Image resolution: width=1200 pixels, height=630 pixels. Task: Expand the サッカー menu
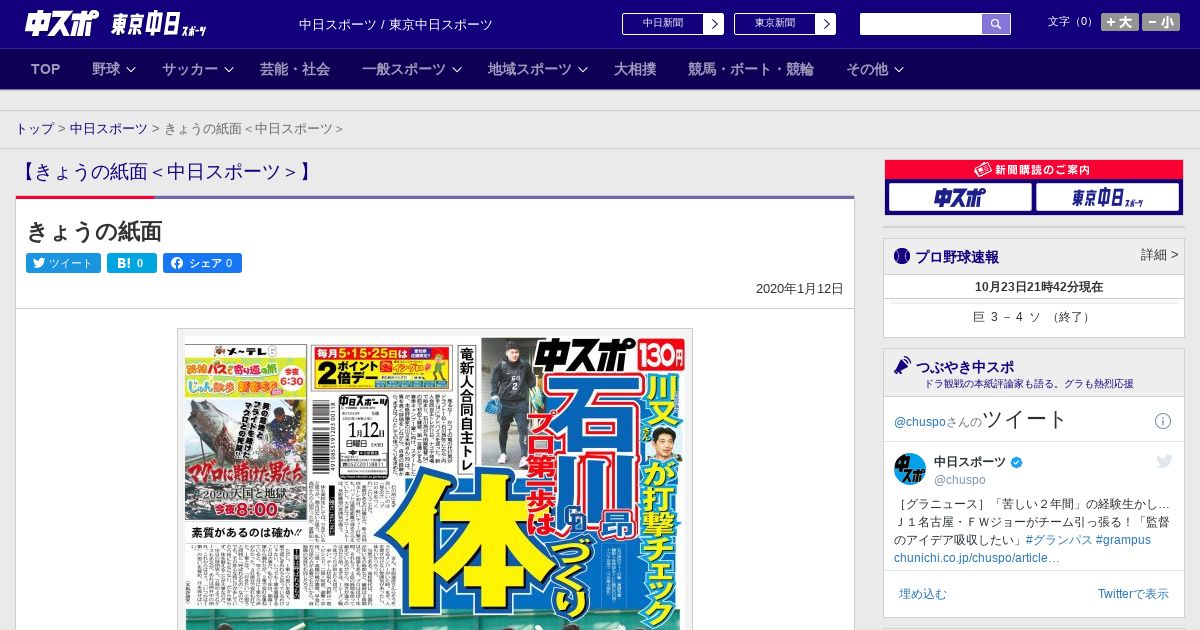(198, 69)
